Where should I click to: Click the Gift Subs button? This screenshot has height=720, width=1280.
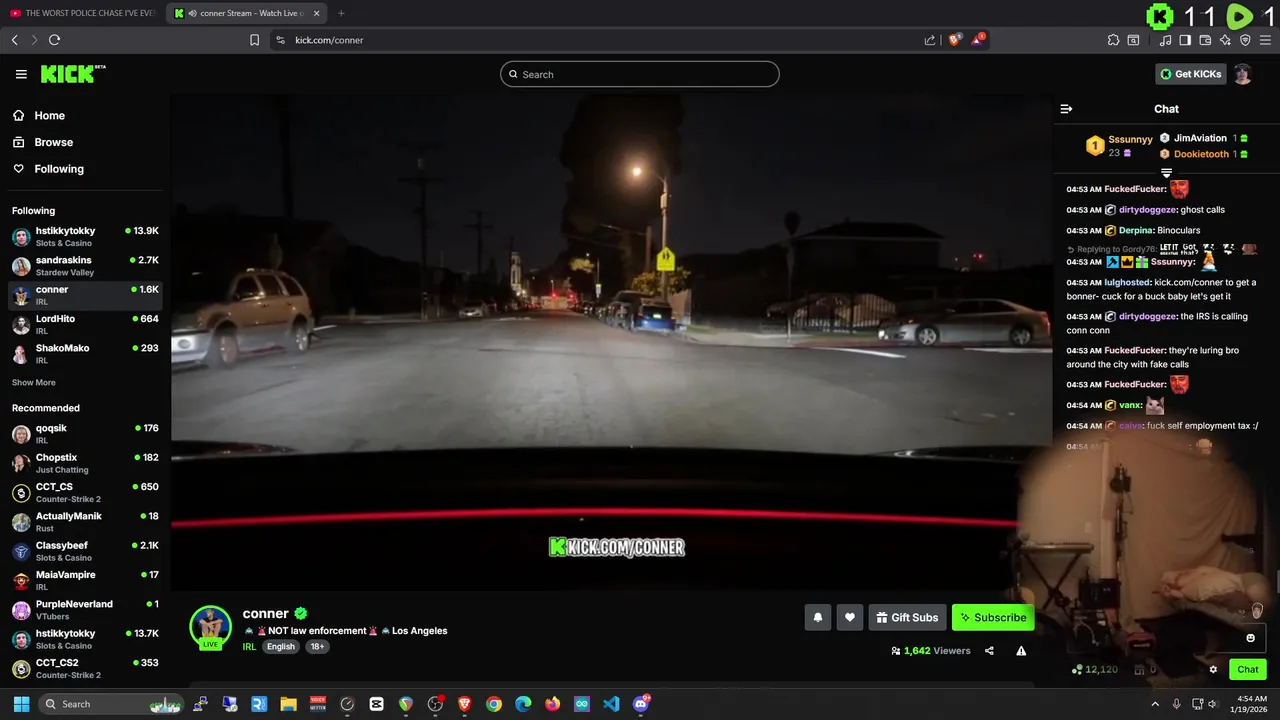[x=907, y=617]
